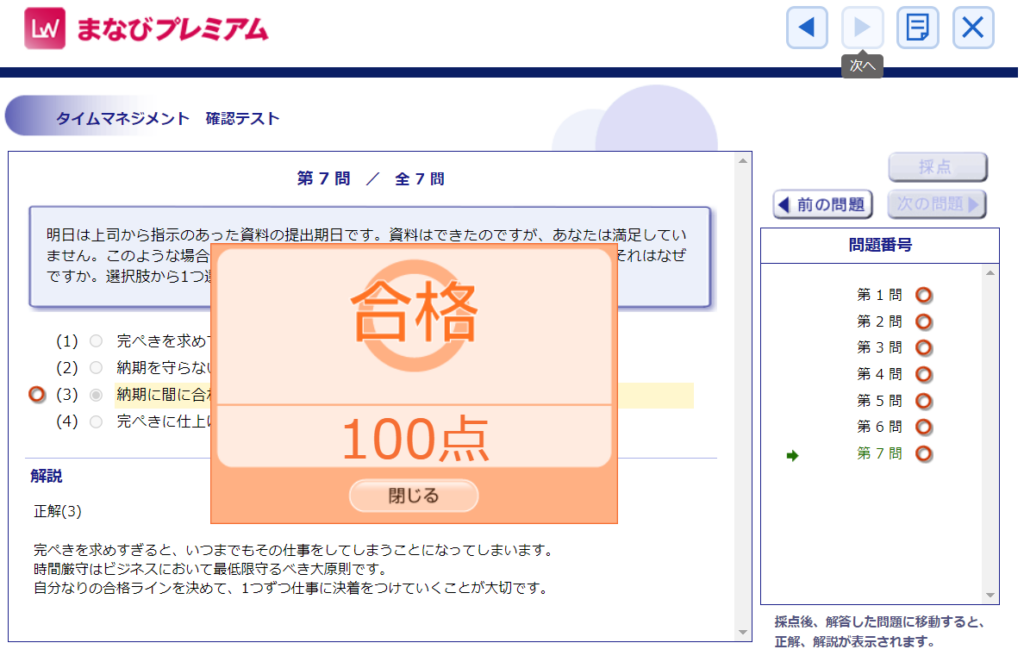This screenshot has width=1024, height=668.
Task: Click the red circle mark beside 第4問
Action: [x=925, y=374]
